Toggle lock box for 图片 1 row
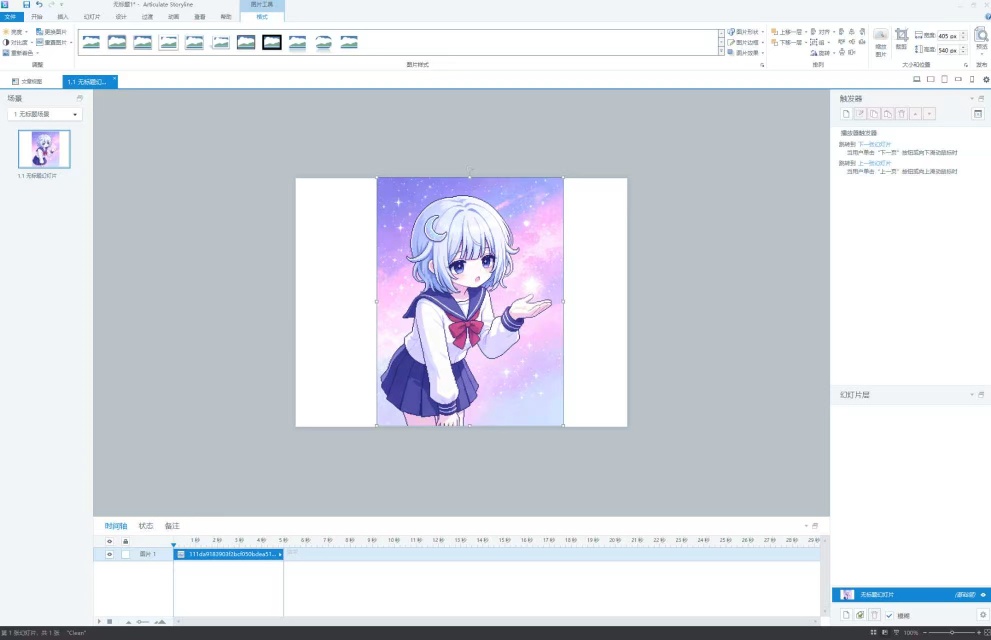991x640 pixels. click(x=125, y=554)
